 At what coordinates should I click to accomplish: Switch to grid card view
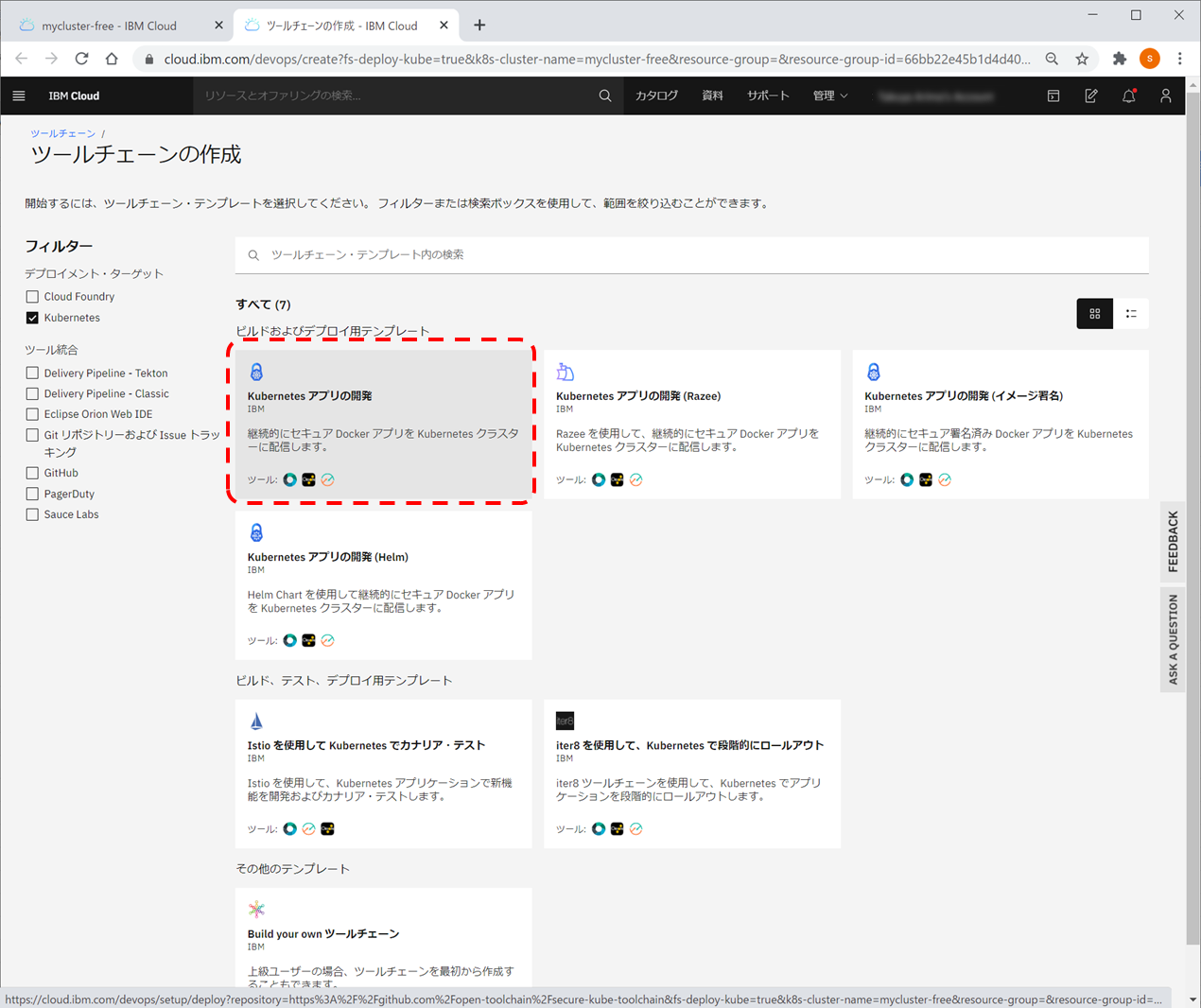point(1095,314)
